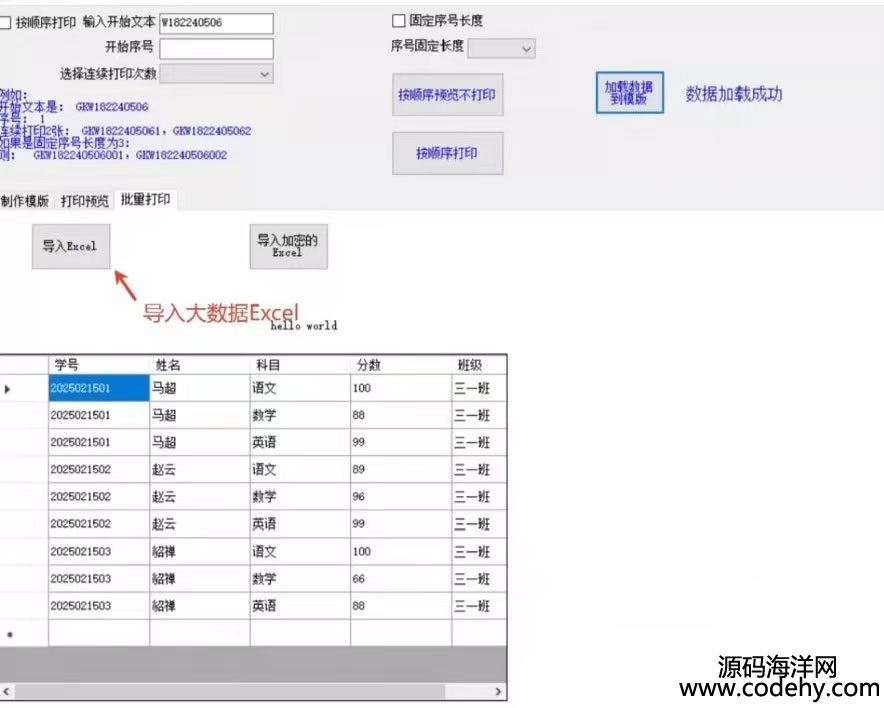884x708 pixels.
Task: Select the first row's arrow indicator
Action: [x=9, y=388]
